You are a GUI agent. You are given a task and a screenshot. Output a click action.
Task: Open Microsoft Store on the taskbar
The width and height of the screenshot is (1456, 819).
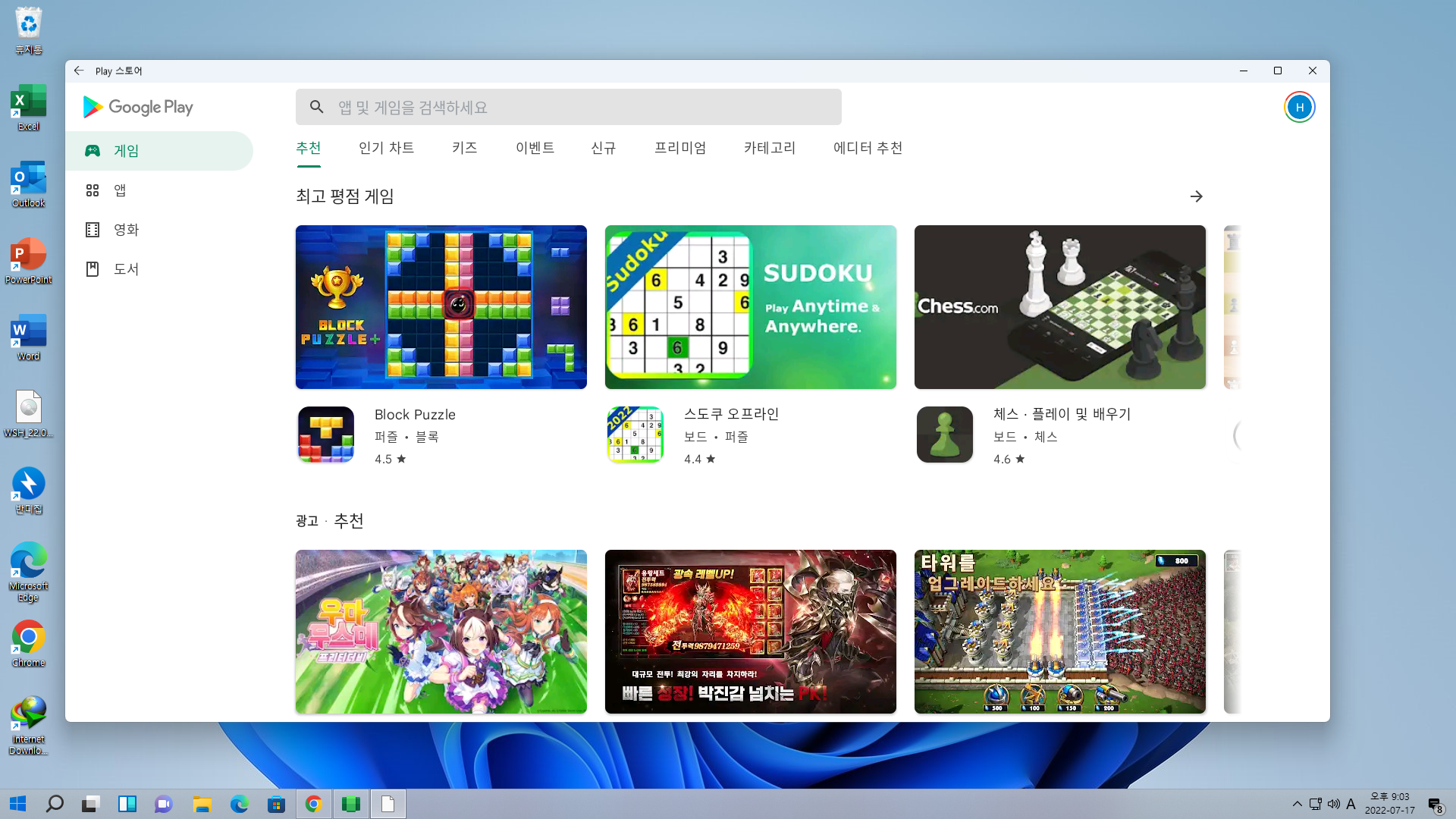tap(276, 804)
